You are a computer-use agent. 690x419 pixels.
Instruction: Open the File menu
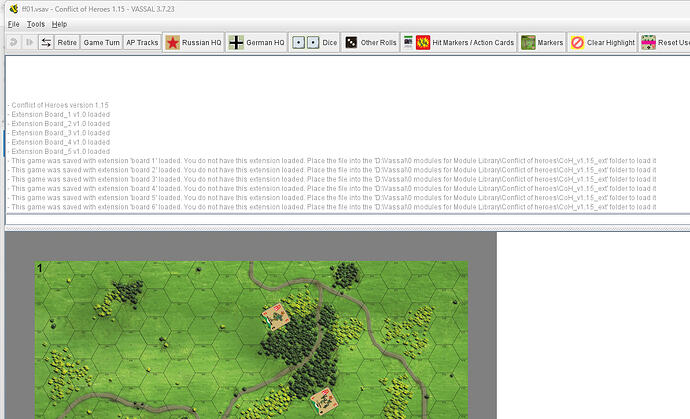14,24
